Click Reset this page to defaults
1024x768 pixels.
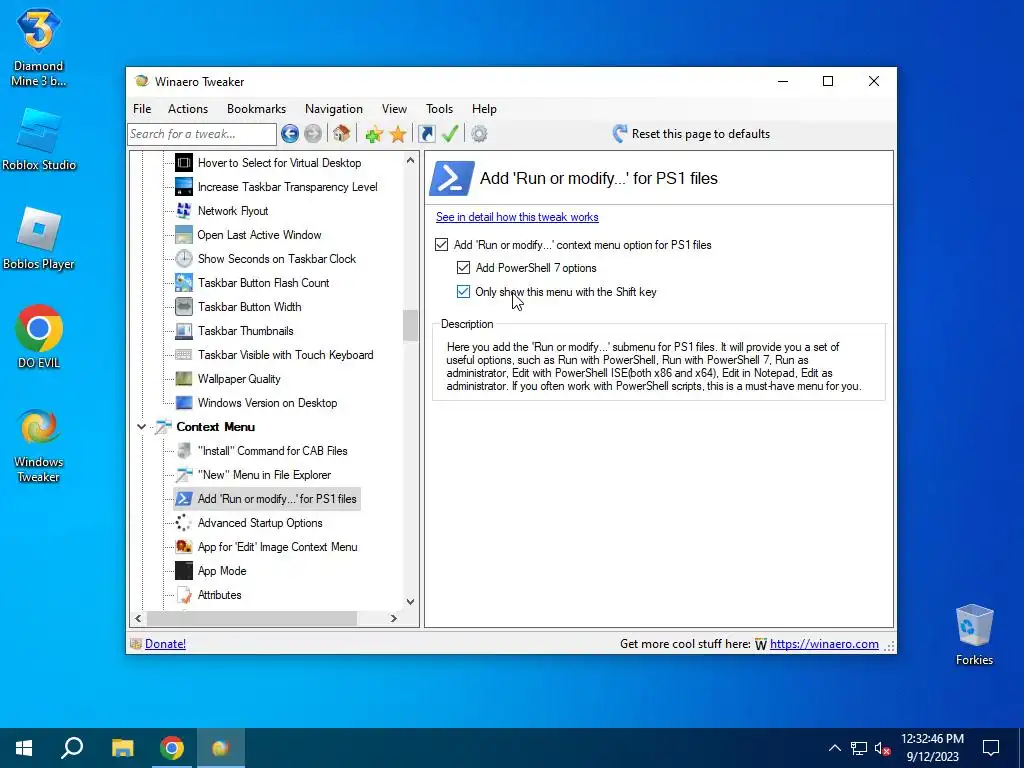[x=691, y=134]
